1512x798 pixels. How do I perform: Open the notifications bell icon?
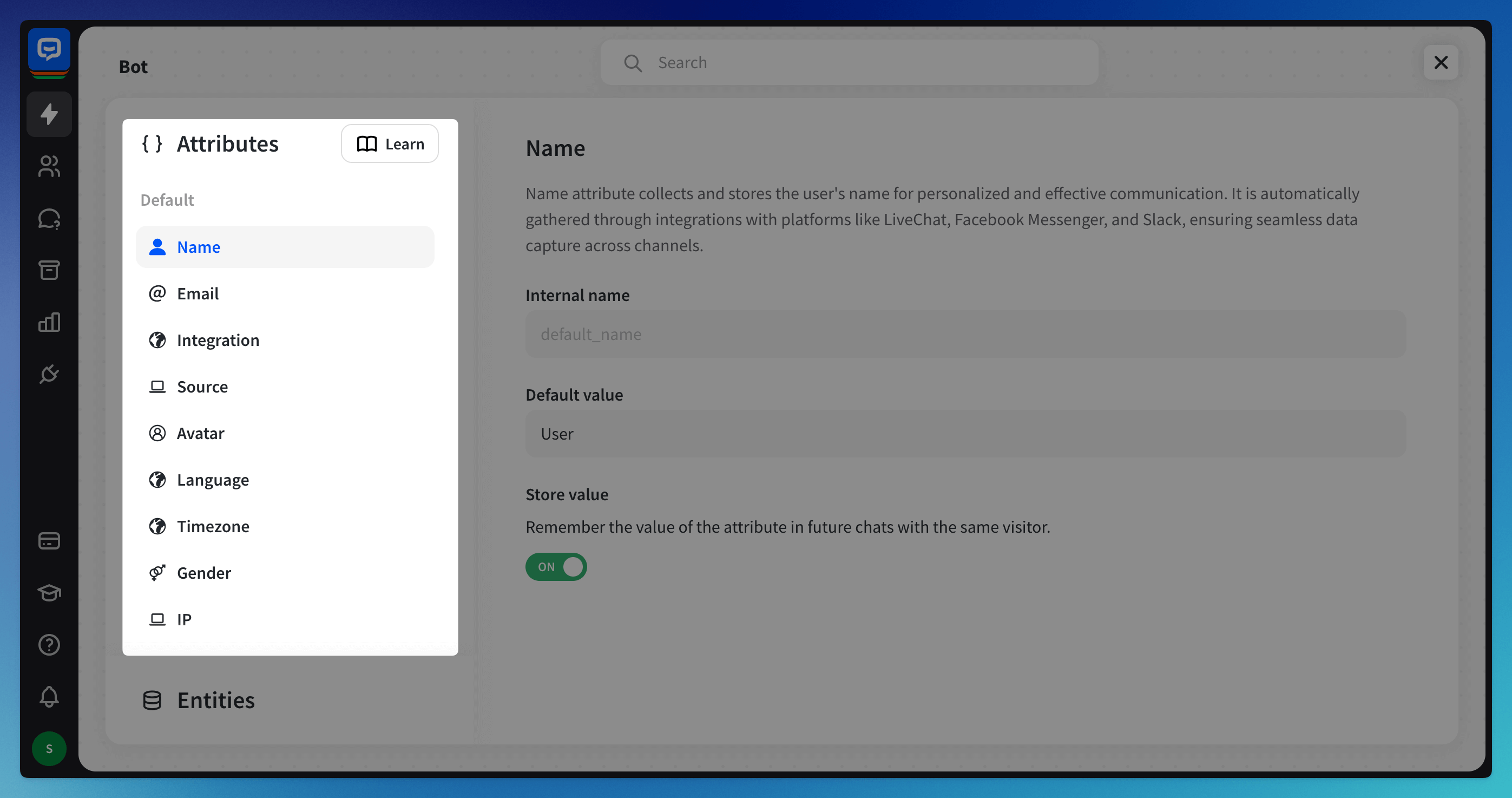click(x=49, y=696)
